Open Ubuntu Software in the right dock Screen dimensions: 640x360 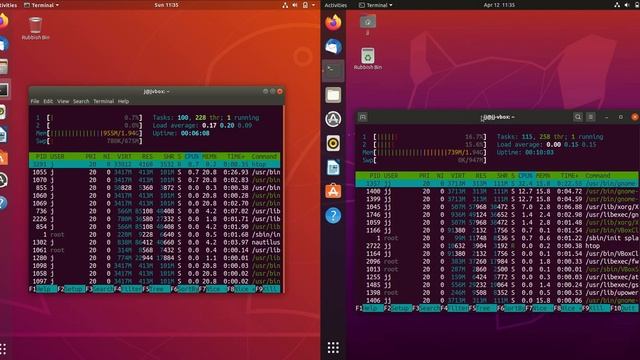(x=333, y=191)
